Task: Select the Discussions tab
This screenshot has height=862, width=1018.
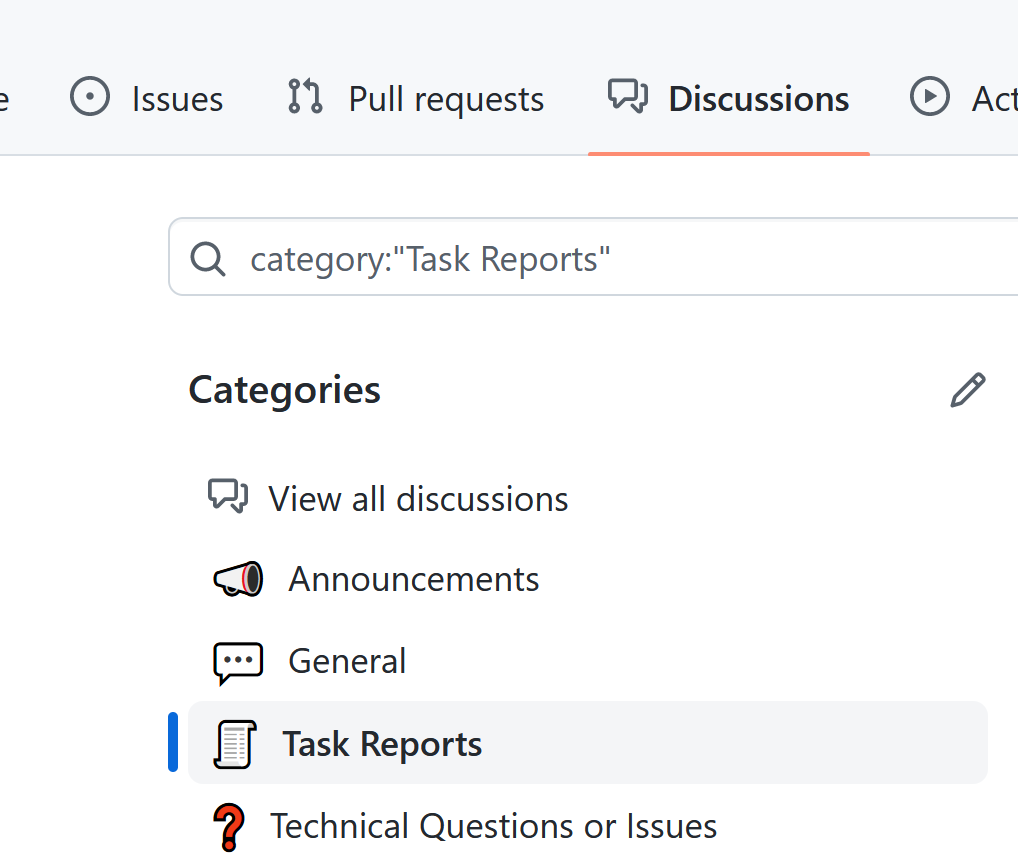Action: pos(728,99)
